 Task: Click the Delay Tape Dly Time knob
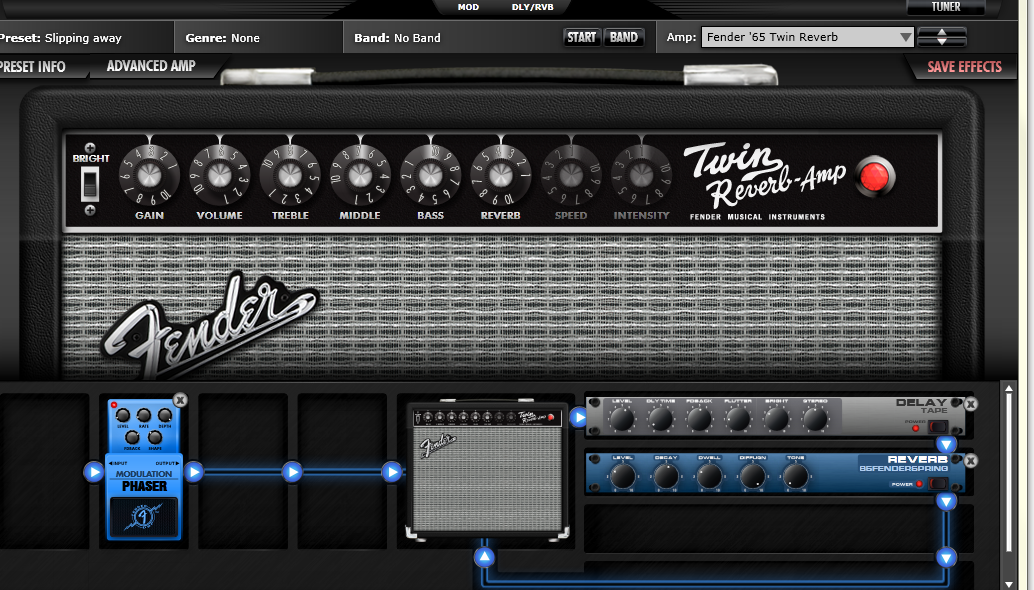point(661,419)
